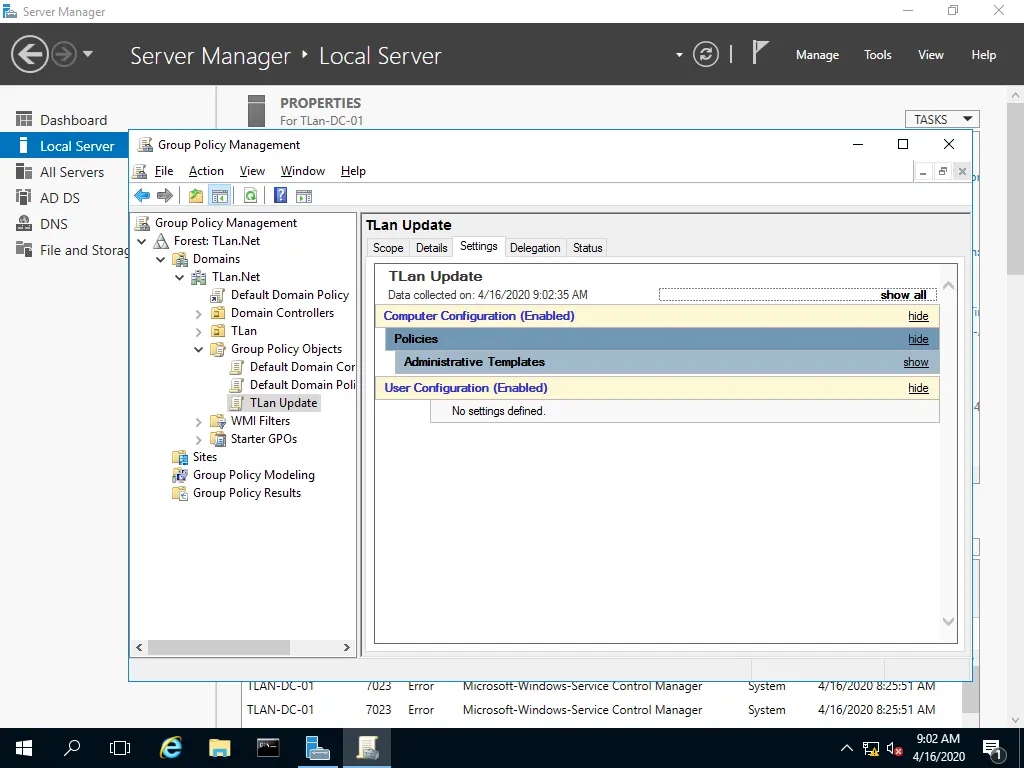Screen dimensions: 1024x768
Task: Launch Internet Explorer from taskbar
Action: click(171, 748)
